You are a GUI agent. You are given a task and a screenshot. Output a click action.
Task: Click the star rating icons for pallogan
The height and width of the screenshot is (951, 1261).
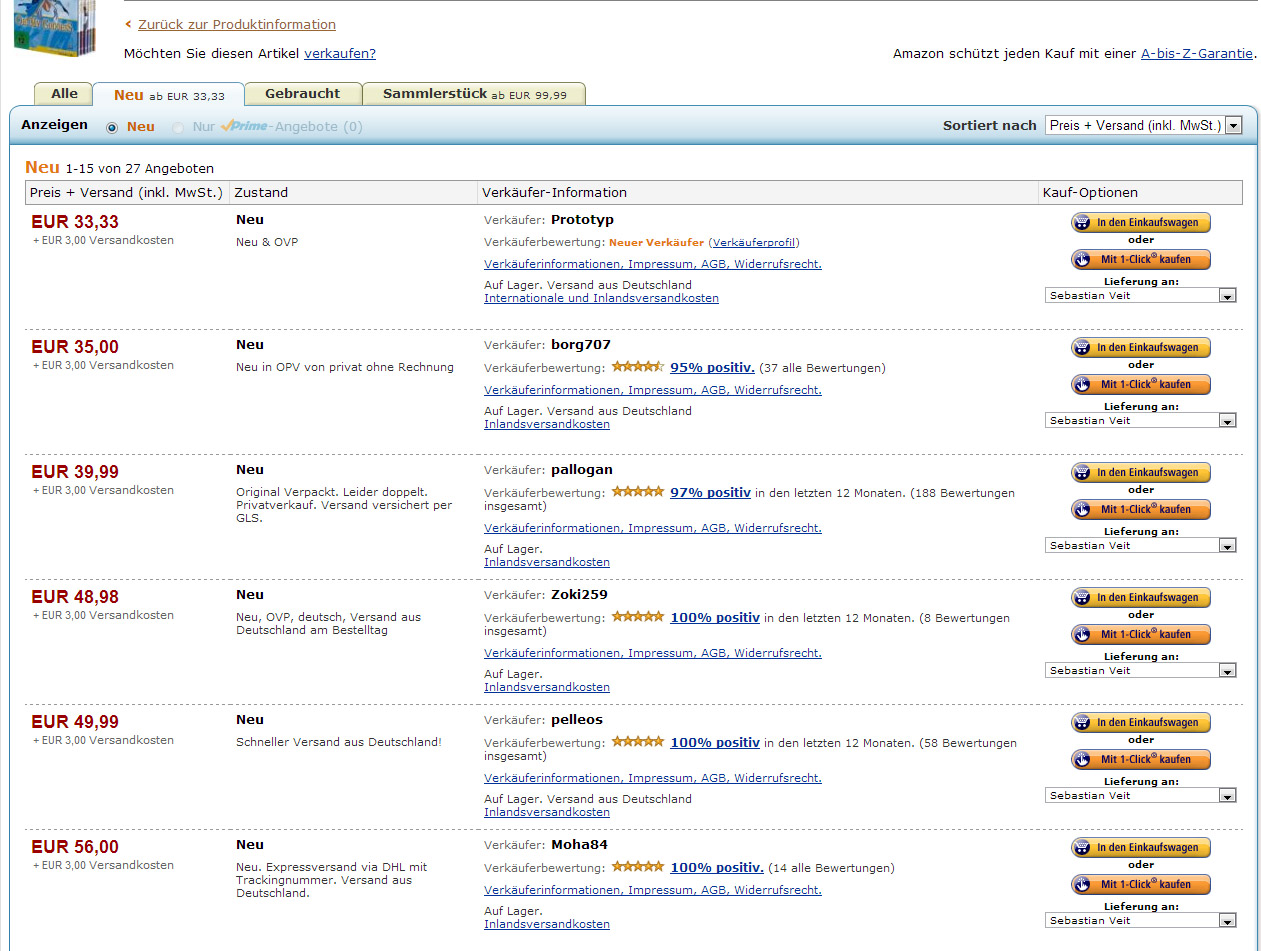click(638, 492)
